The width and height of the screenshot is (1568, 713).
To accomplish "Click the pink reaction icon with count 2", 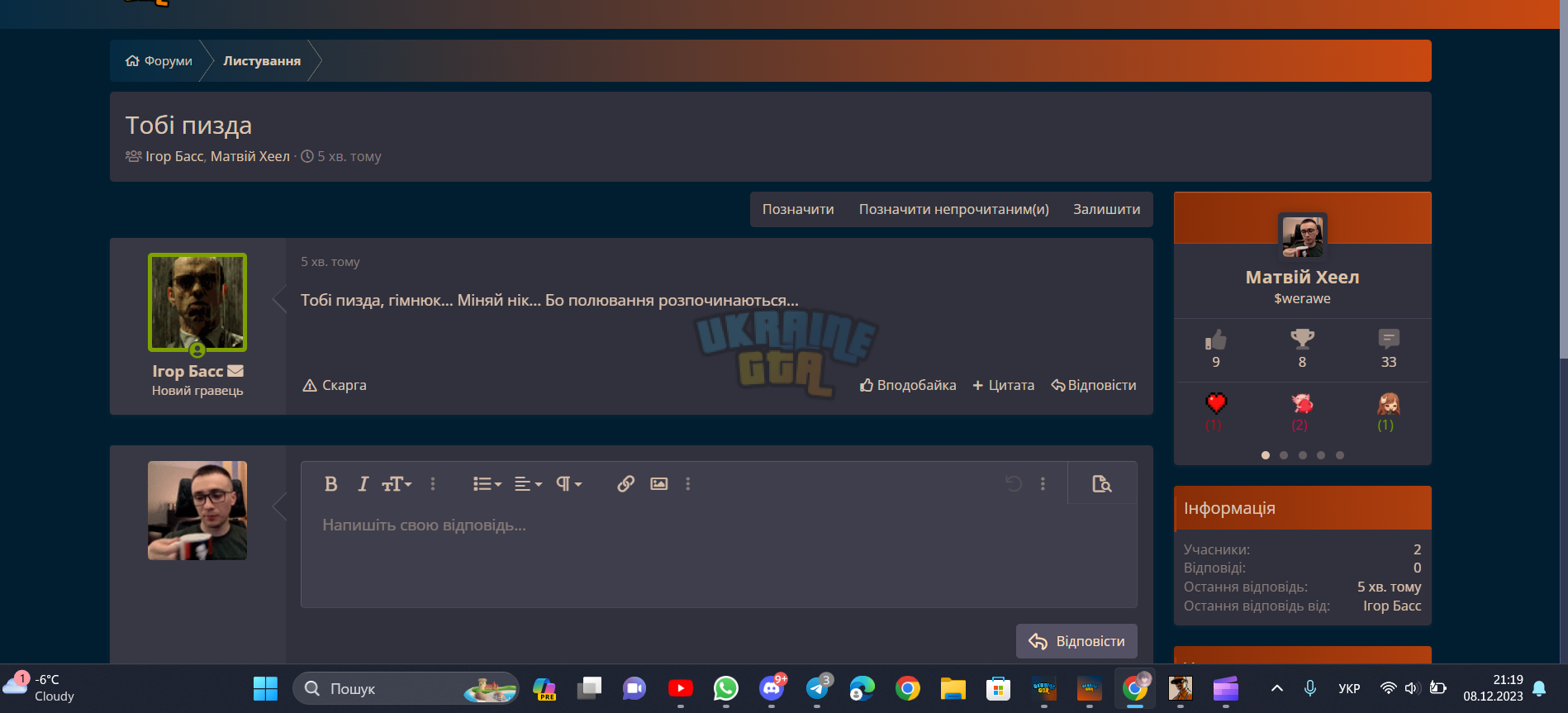I will (x=1302, y=403).
